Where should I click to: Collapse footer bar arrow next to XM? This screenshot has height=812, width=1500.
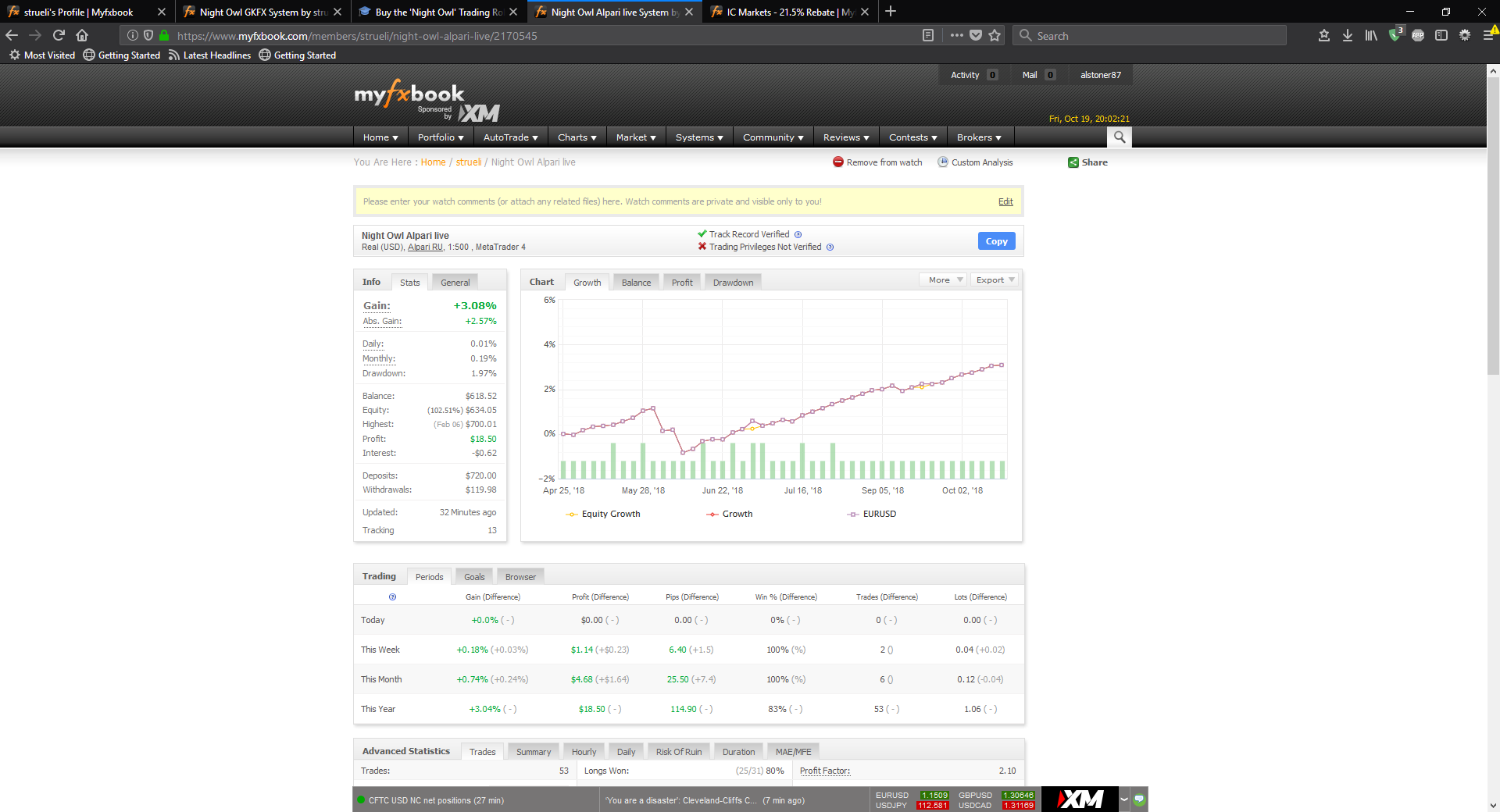pyautogui.click(x=1124, y=799)
